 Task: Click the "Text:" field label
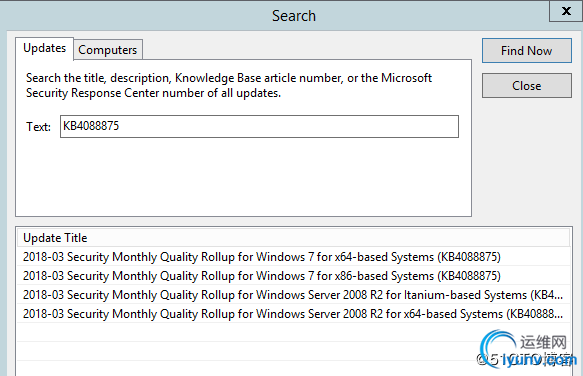coord(38,127)
